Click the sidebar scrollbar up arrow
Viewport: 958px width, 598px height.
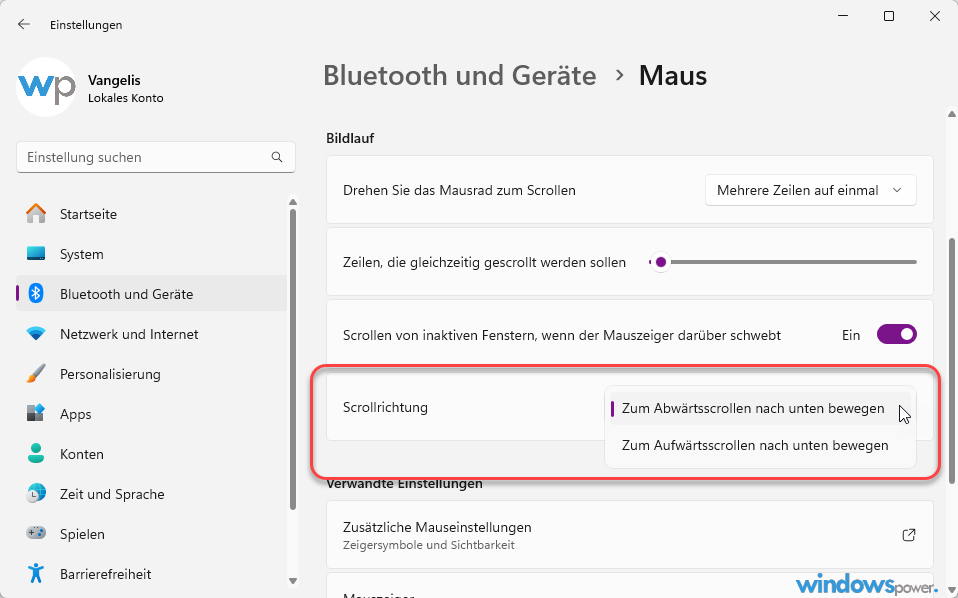(x=293, y=202)
